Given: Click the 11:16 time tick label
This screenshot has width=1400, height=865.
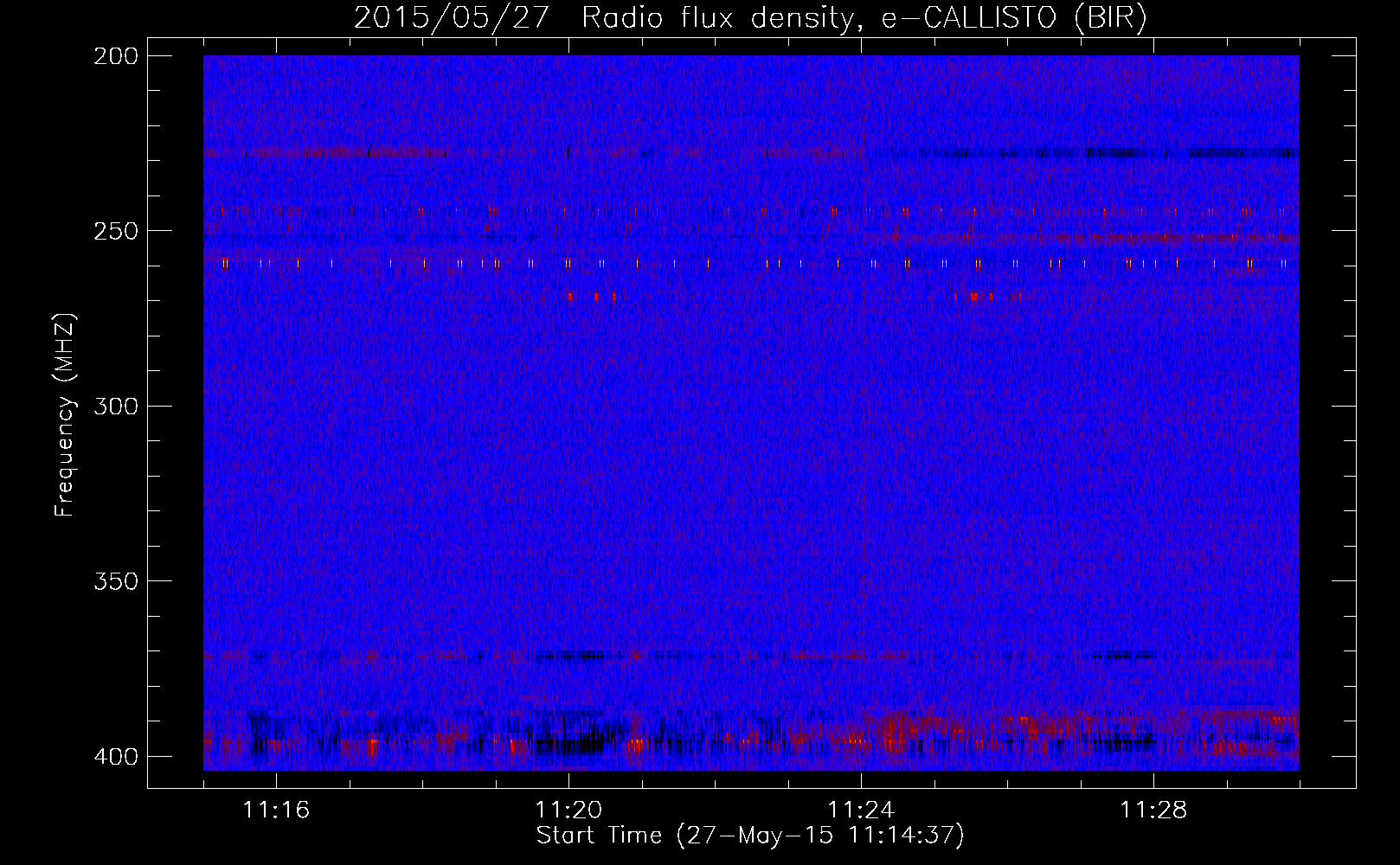Looking at the screenshot, I should click(x=276, y=811).
